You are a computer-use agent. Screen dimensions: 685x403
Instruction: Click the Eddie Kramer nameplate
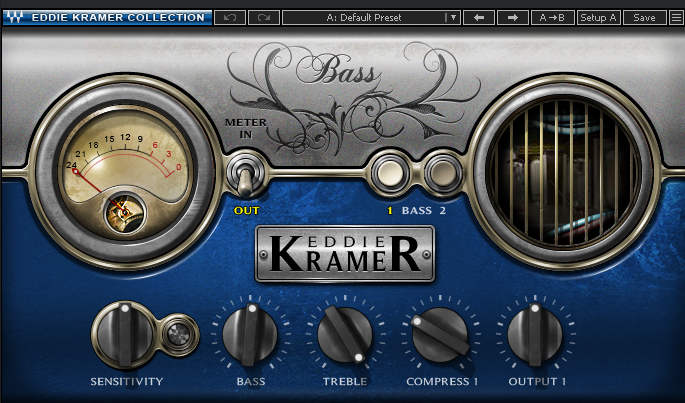click(345, 254)
